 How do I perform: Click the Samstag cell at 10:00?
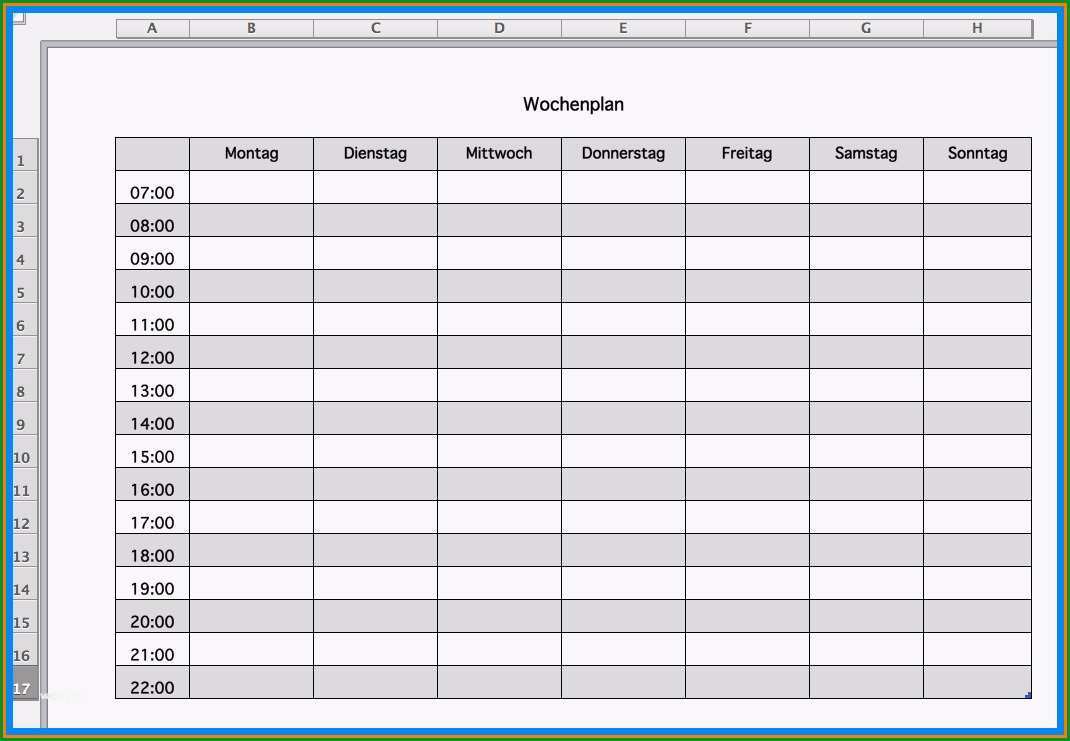(866, 287)
